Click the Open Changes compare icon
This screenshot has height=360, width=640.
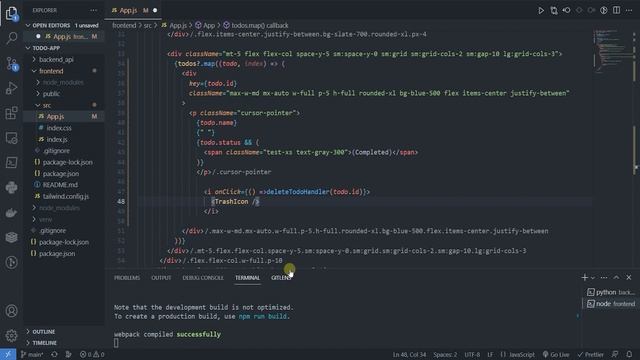pyautogui.click(x=554, y=10)
